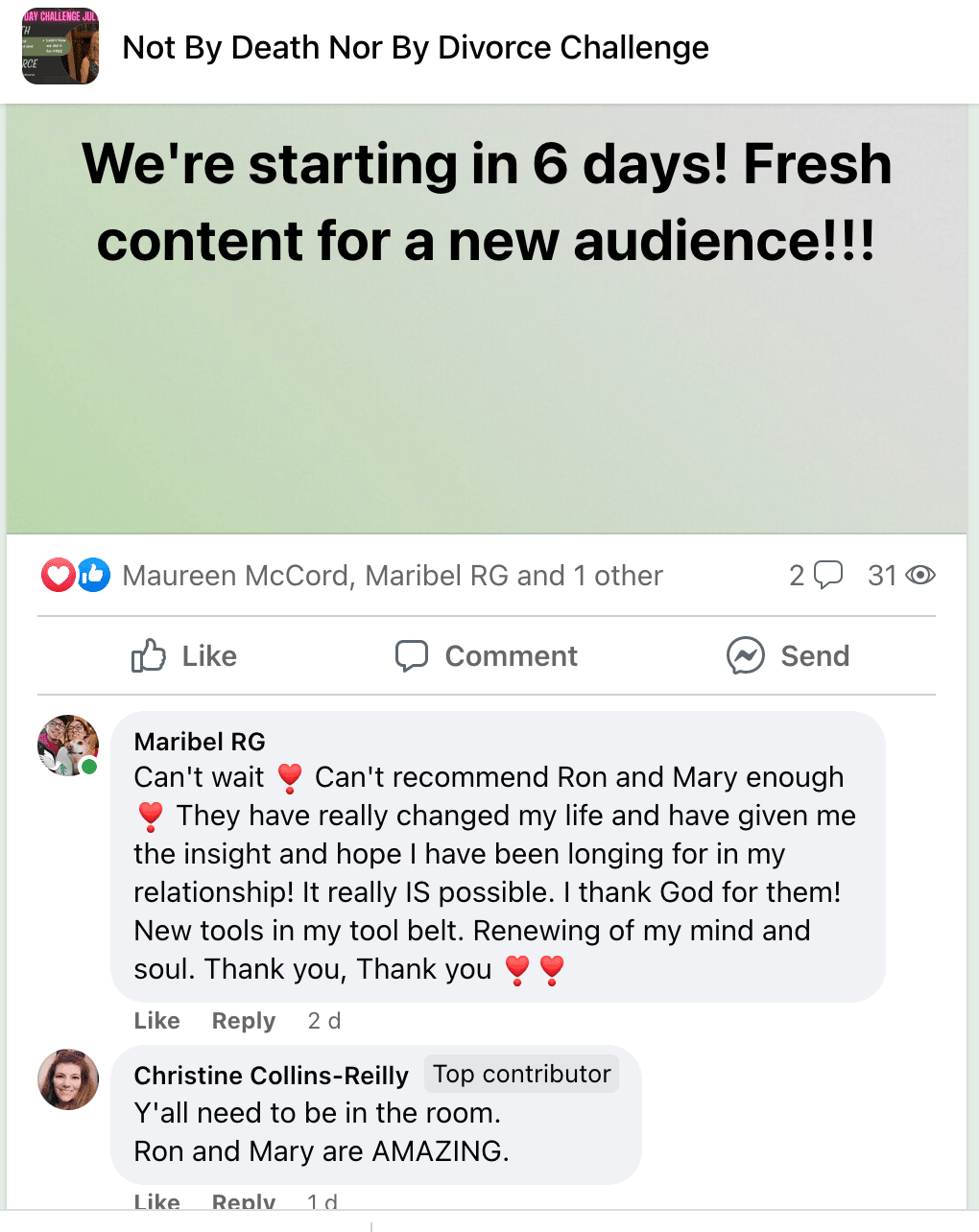Click the 2 d timestamp on Maribel's comment
The height and width of the screenshot is (1232, 979).
tap(324, 1021)
